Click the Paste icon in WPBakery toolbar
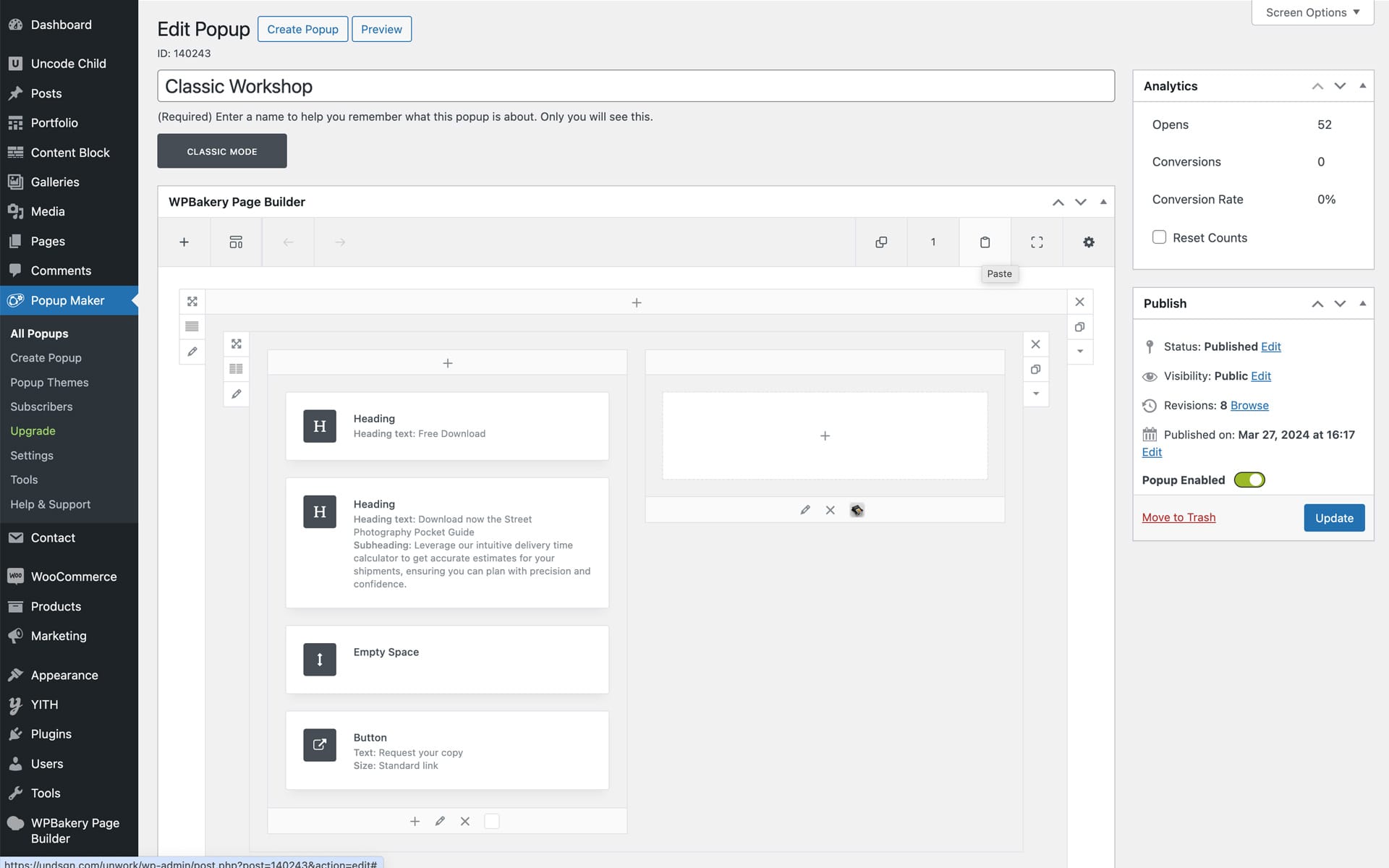The image size is (1389, 868). [985, 242]
